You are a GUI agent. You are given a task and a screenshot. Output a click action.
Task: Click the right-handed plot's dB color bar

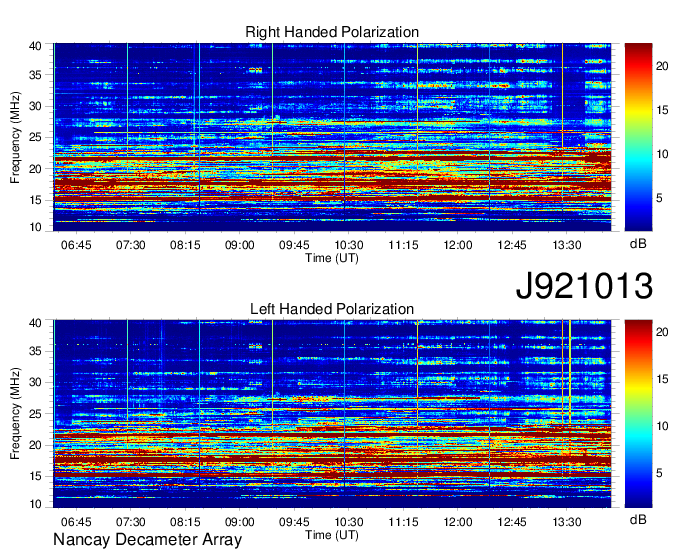[638, 137]
